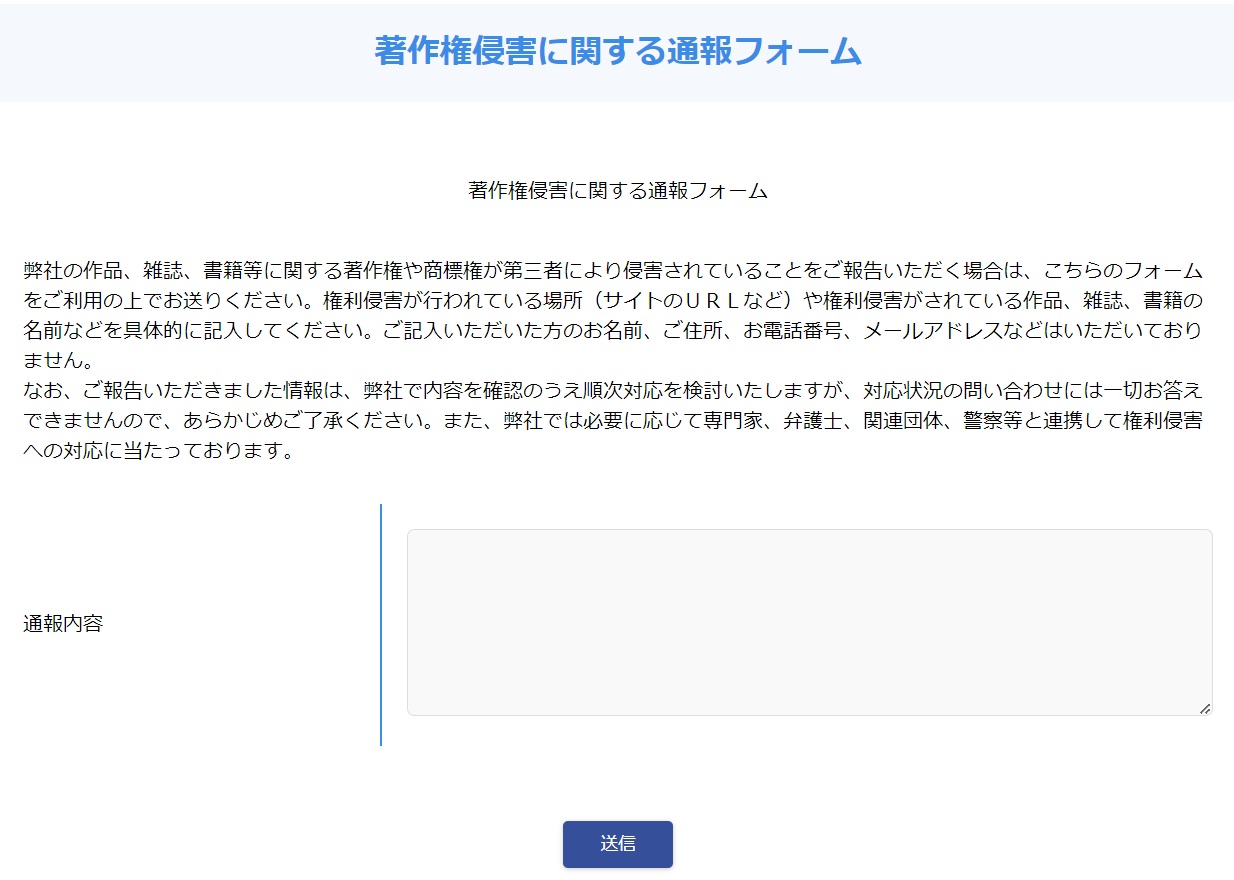The height and width of the screenshot is (880, 1234).
Task: Click the blue page title heading
Action: [x=617, y=51]
